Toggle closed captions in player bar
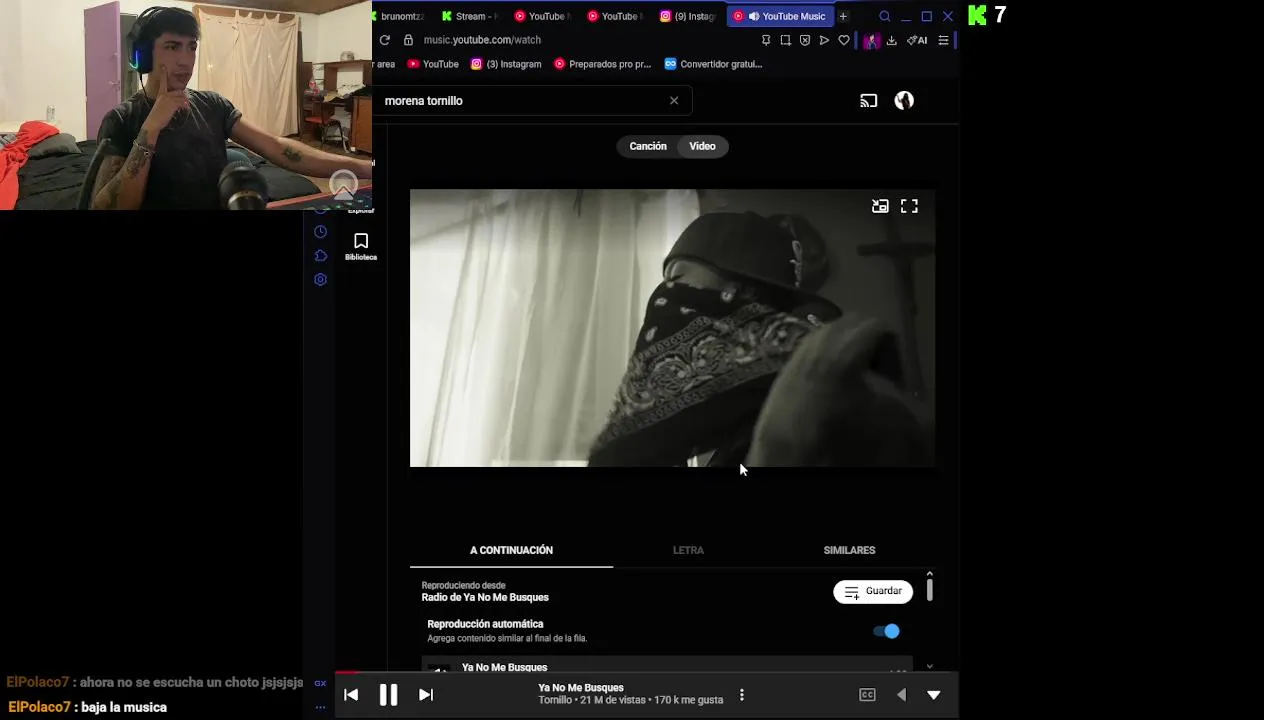 pyautogui.click(x=867, y=695)
